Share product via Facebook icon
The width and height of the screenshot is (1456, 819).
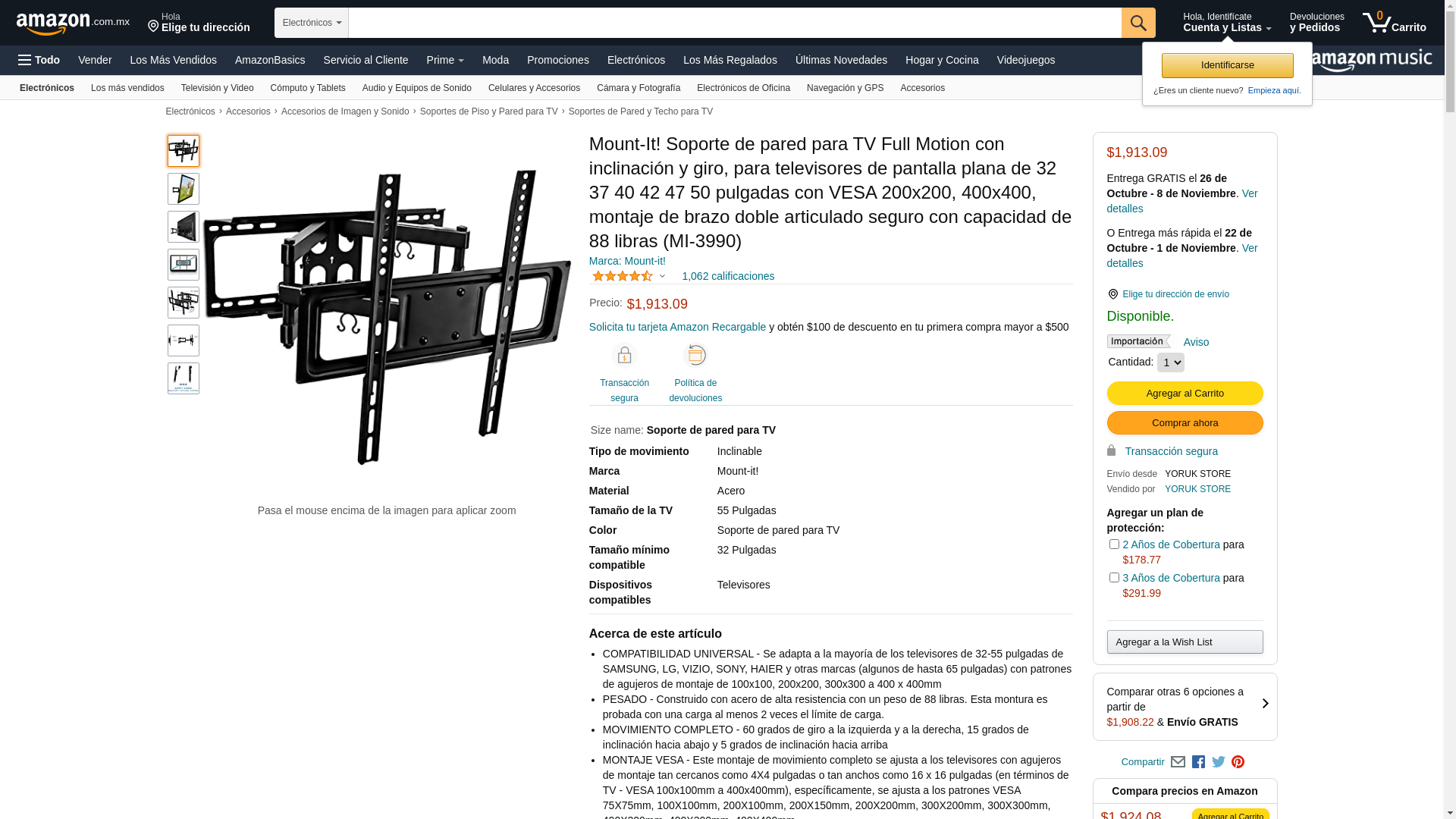click(1198, 762)
